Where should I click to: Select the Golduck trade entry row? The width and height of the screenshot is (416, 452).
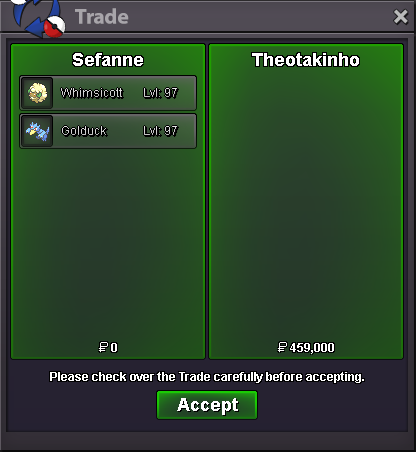pos(108,131)
